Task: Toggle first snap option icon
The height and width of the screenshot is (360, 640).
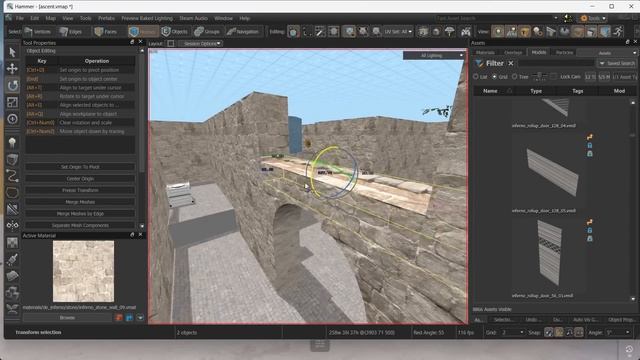Action: 549,333
